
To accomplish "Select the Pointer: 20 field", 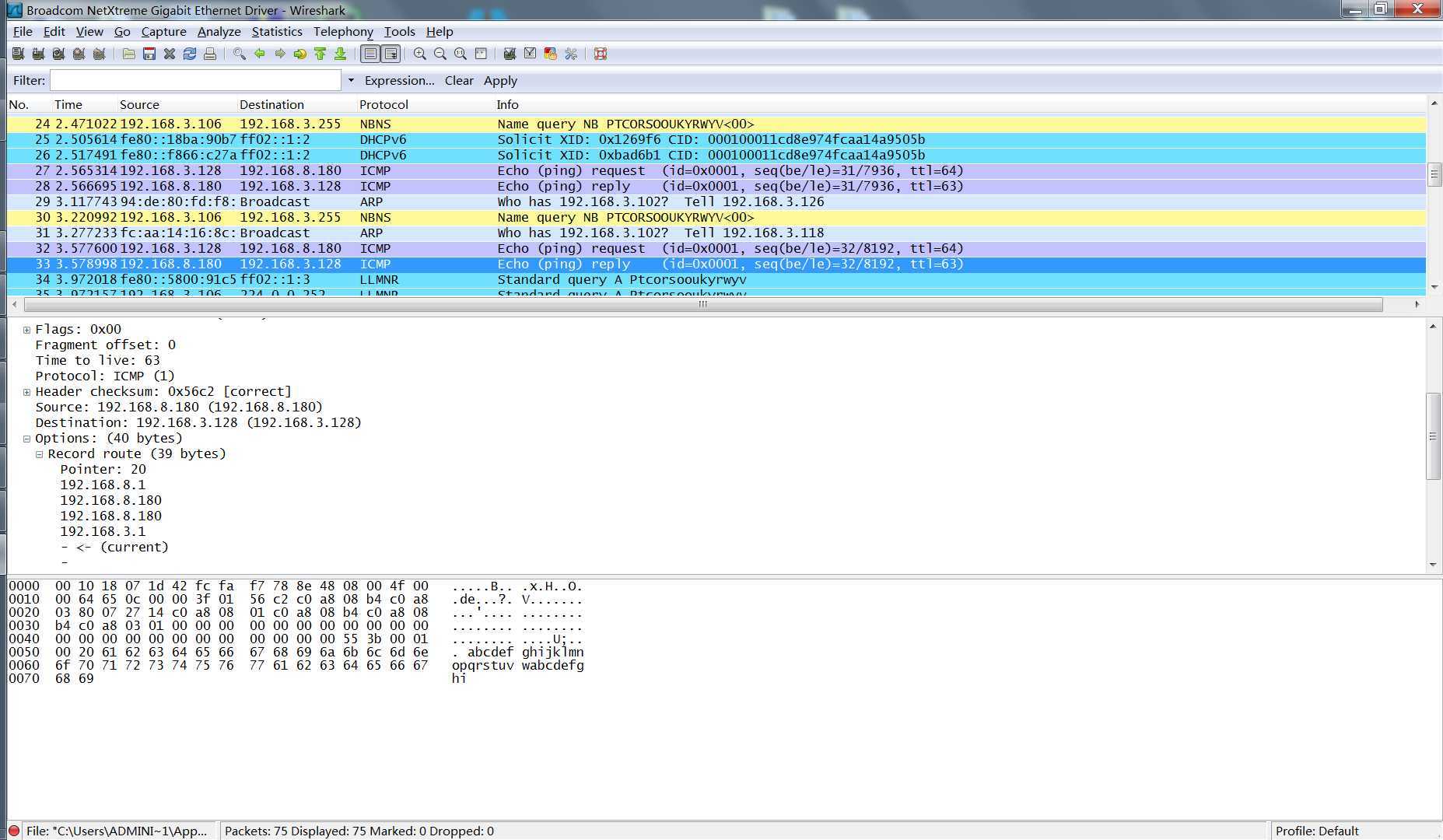I will [103, 470].
